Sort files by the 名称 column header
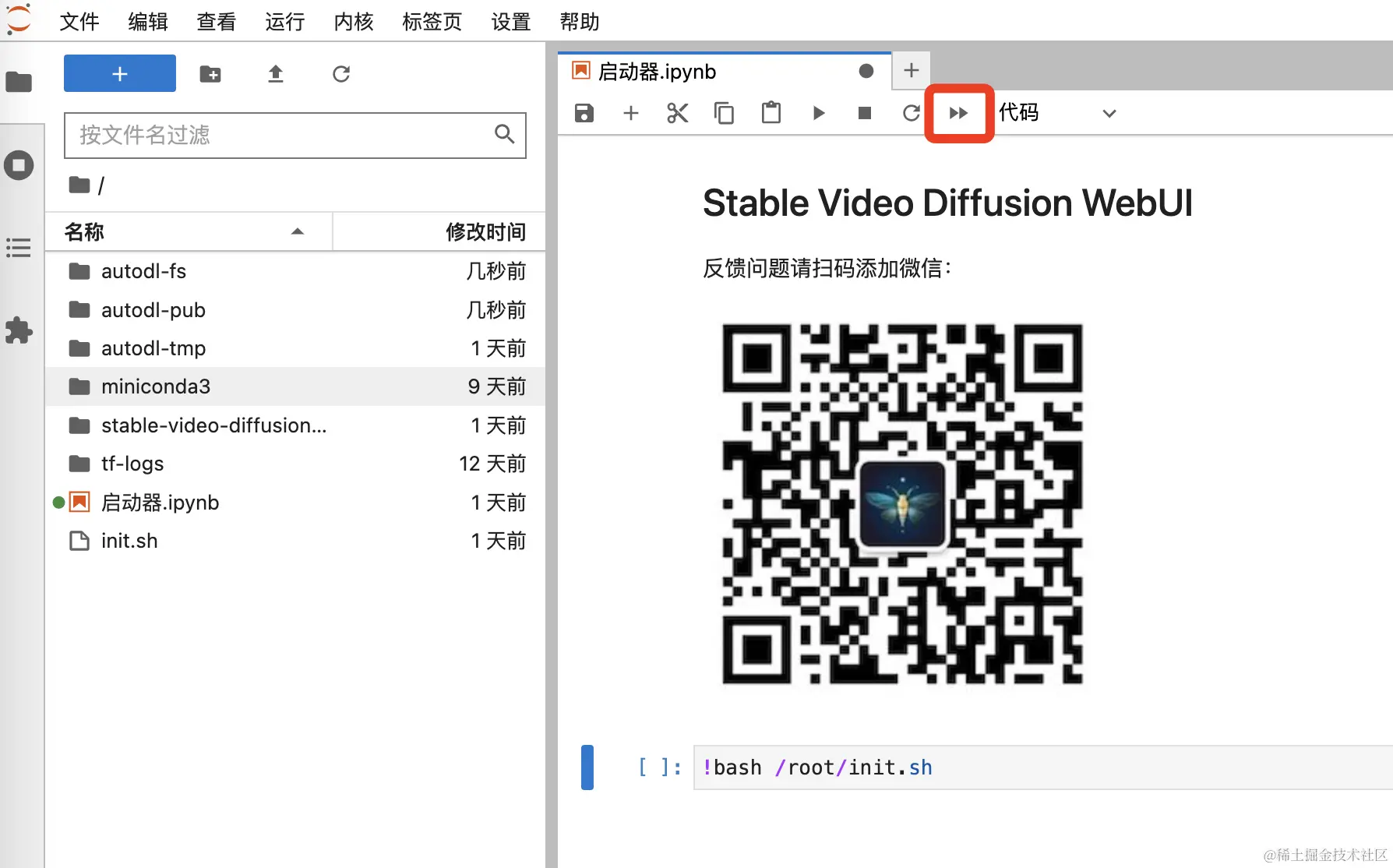 click(189, 231)
